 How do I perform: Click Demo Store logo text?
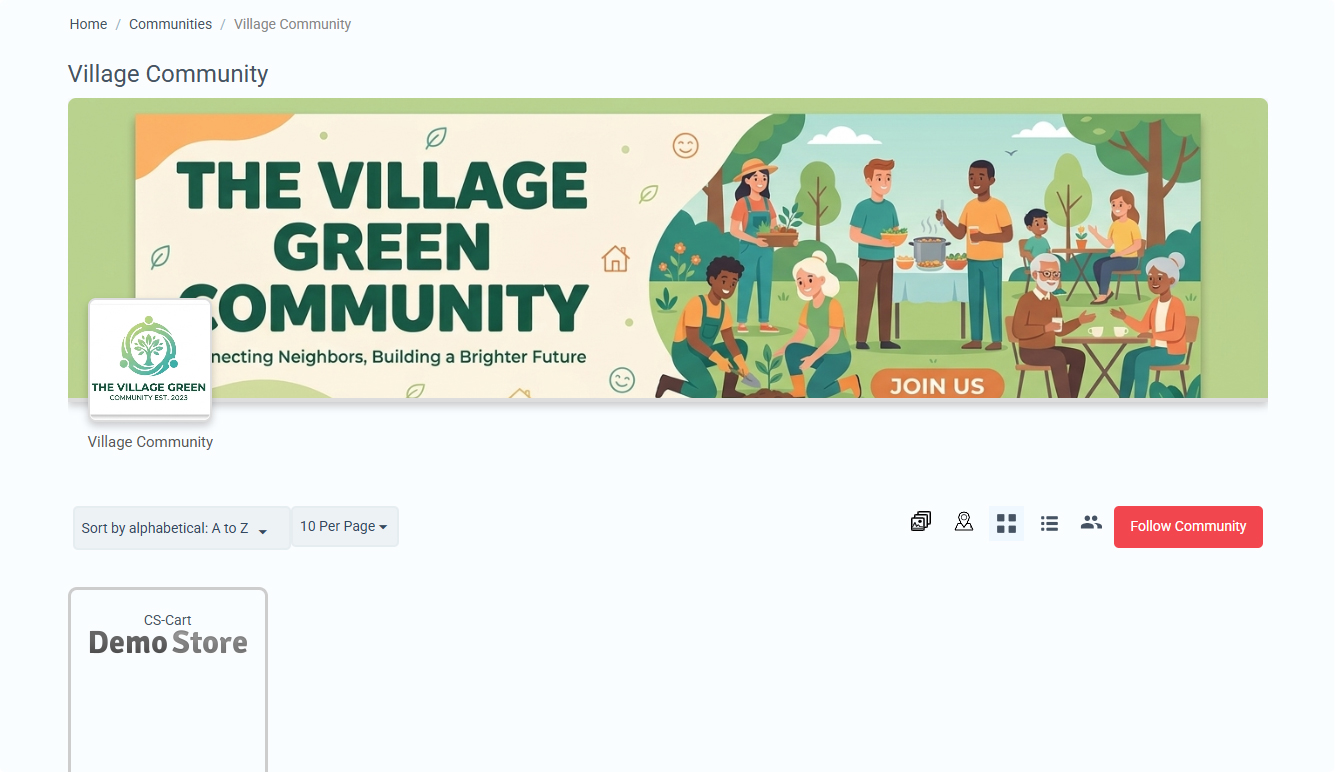pos(168,642)
